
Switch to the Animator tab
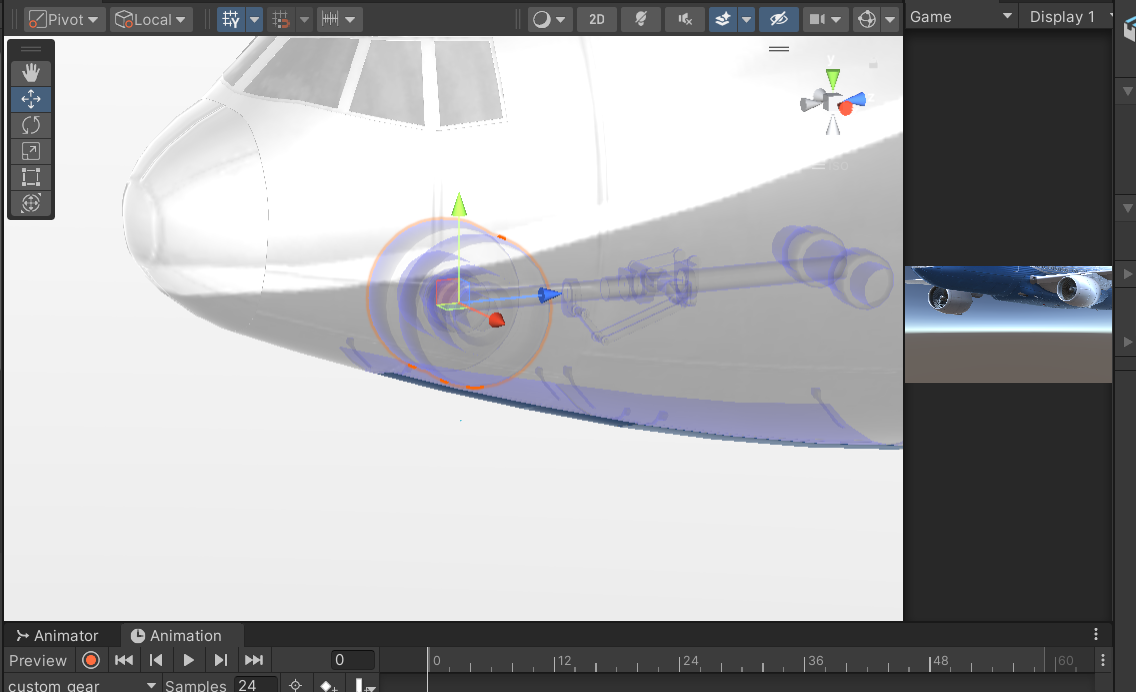[x=57, y=635]
